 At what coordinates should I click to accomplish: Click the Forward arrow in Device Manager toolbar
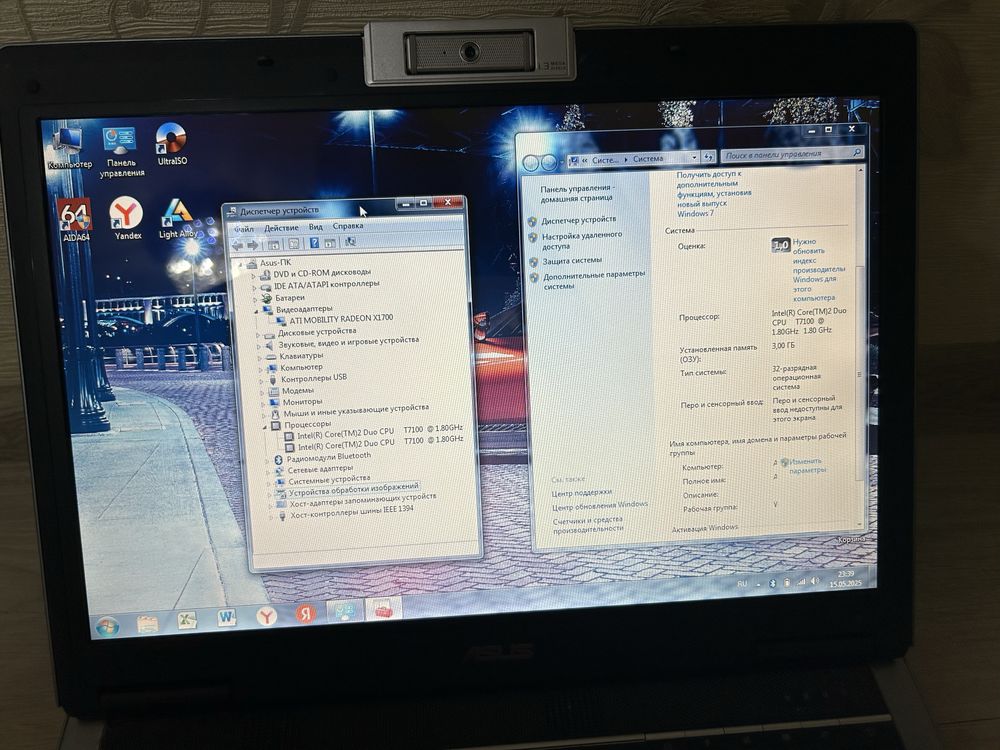tap(253, 245)
